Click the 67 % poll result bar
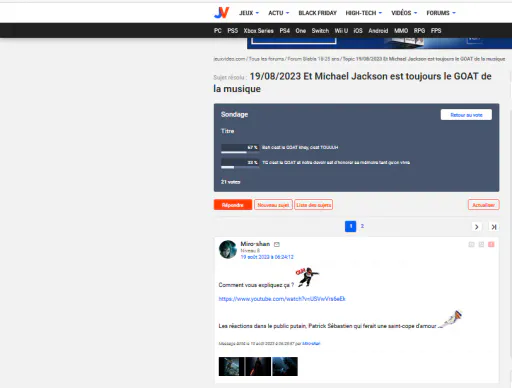512x388 pixels. 240,148
